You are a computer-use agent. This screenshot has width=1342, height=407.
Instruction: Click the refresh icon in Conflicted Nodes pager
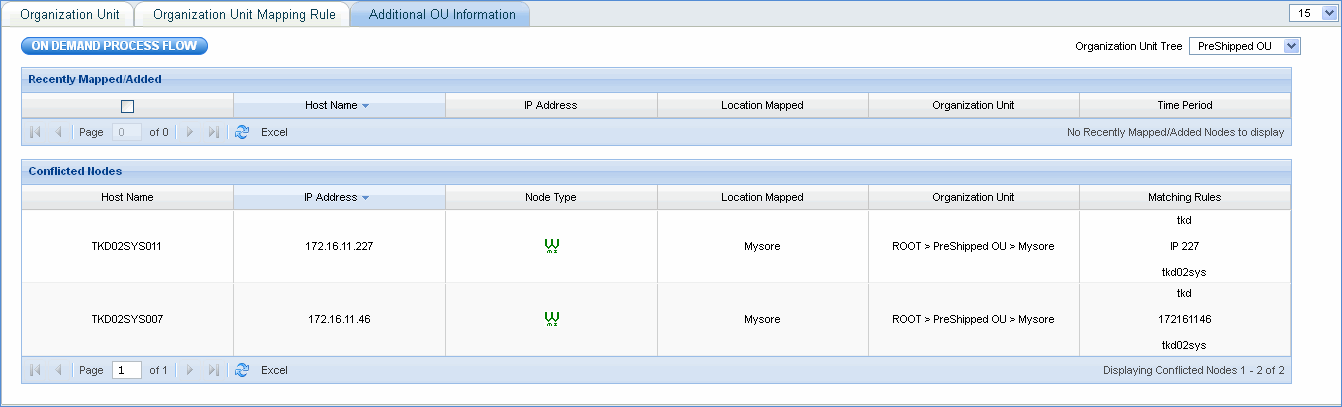coord(241,370)
